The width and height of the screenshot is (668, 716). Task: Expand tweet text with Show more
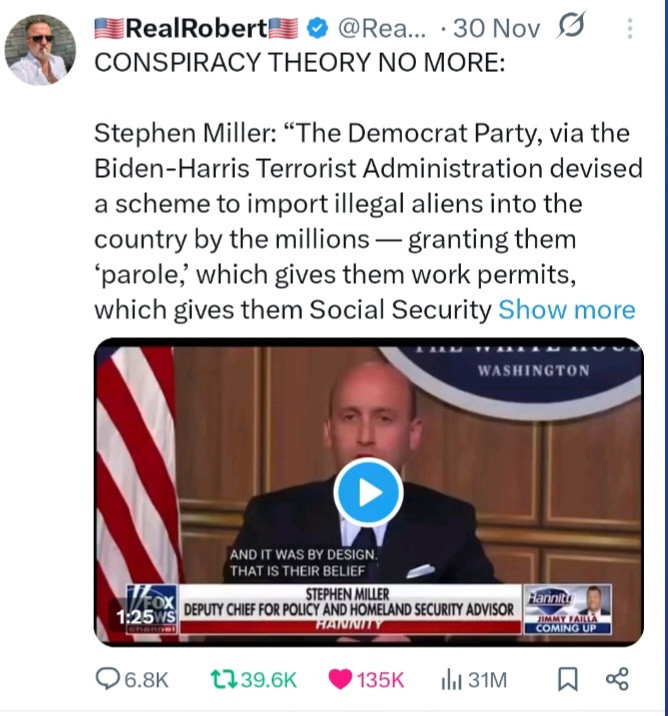567,310
